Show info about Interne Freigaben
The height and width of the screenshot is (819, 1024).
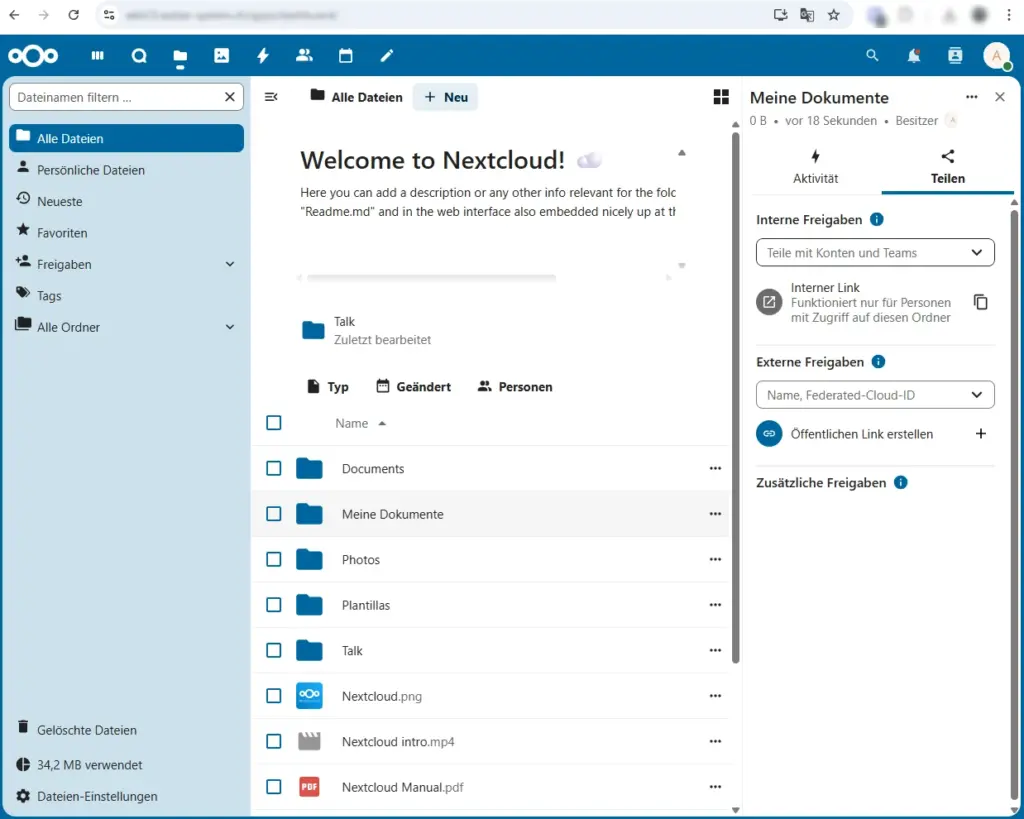877,219
